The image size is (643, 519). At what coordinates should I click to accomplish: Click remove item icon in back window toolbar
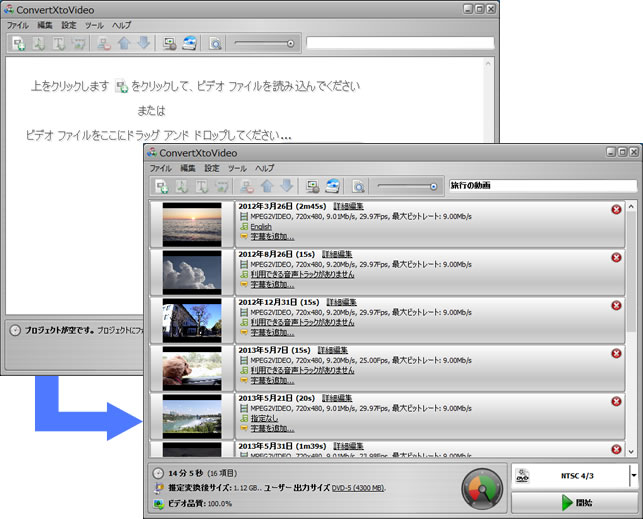click(x=103, y=43)
